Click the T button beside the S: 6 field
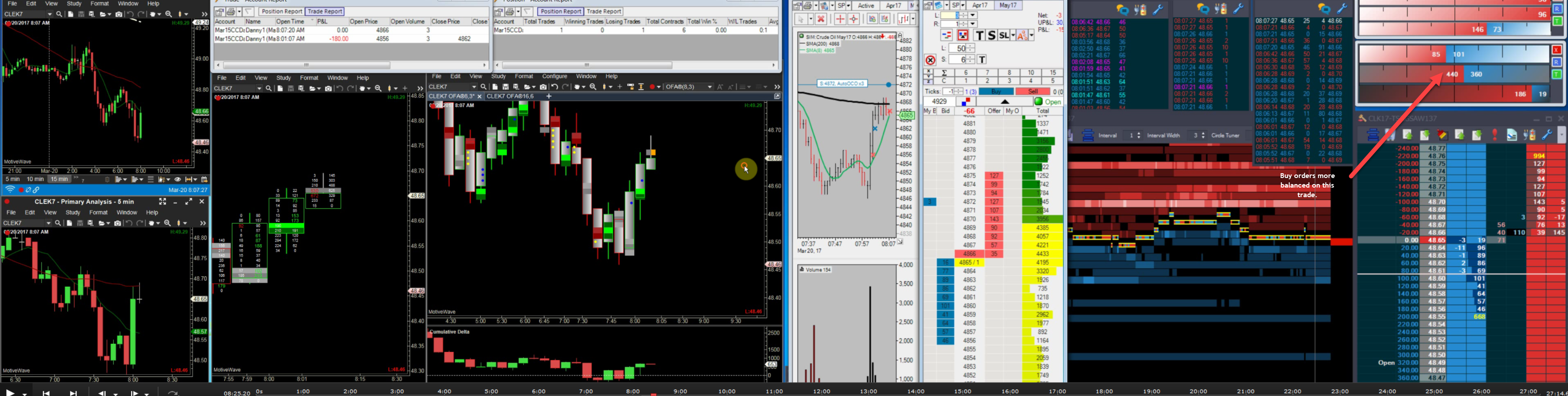The height and width of the screenshot is (396, 1568). point(982,60)
